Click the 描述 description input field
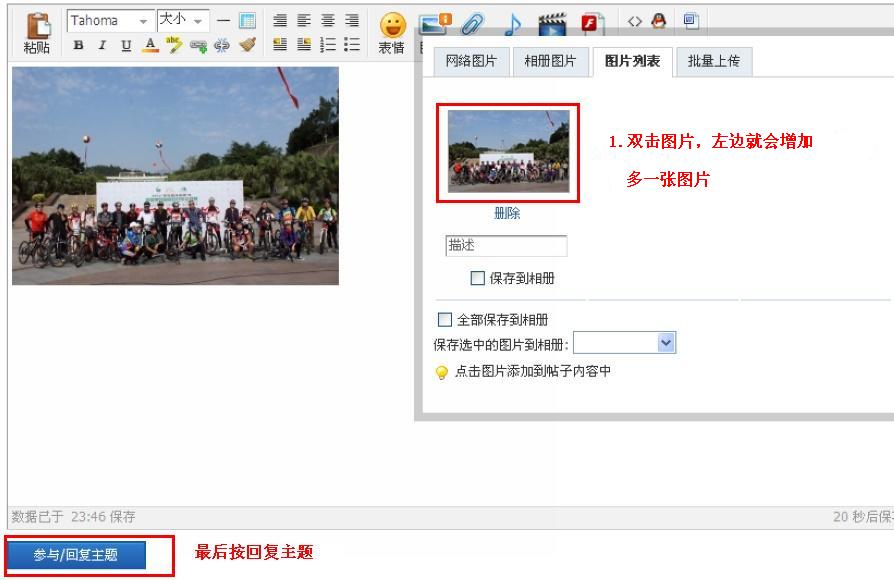Viewport: 894px width, 580px height. [506, 246]
